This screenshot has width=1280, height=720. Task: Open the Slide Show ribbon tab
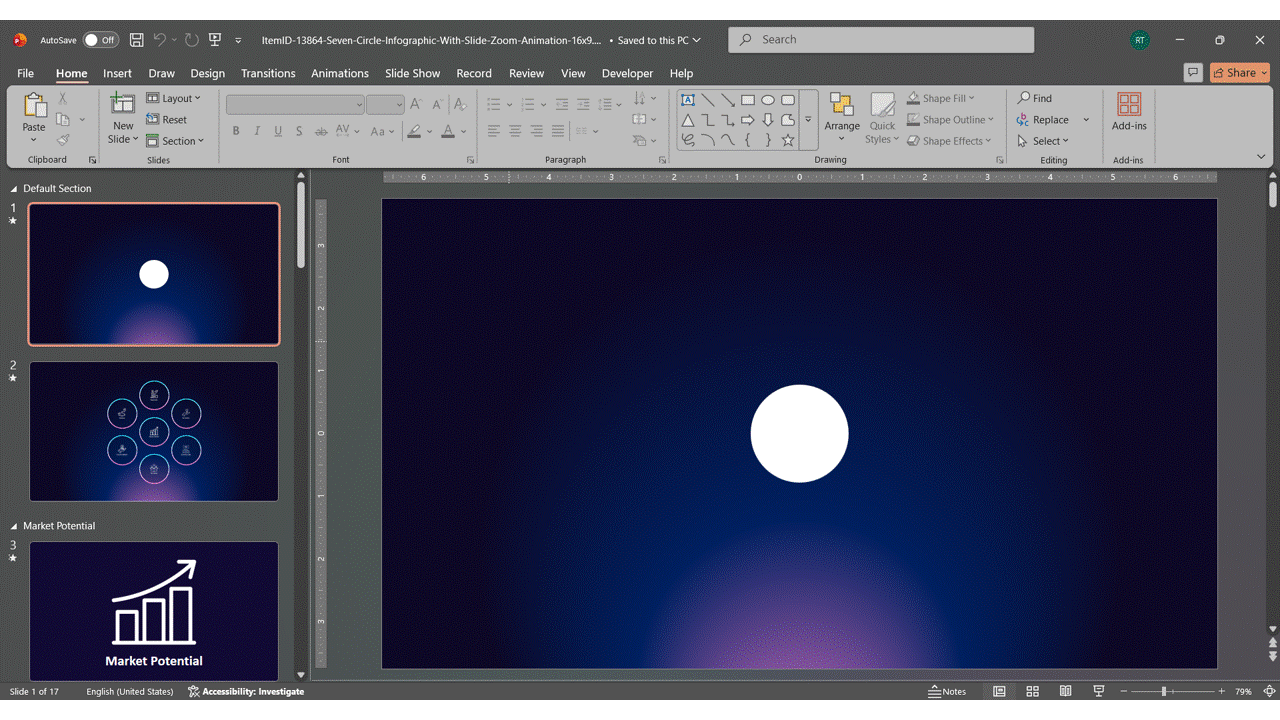click(x=412, y=73)
